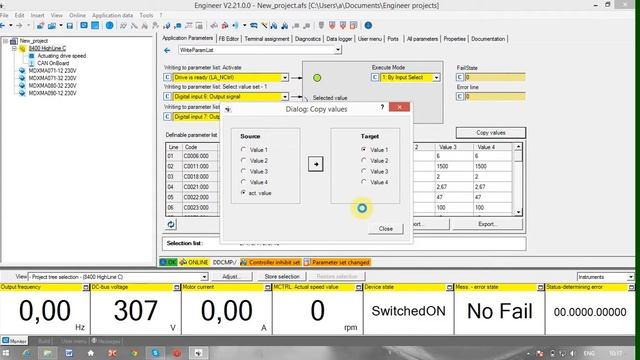The width and height of the screenshot is (640, 360).
Task: Click the forward arrow in main toolbar
Action: click(x=19, y=26)
